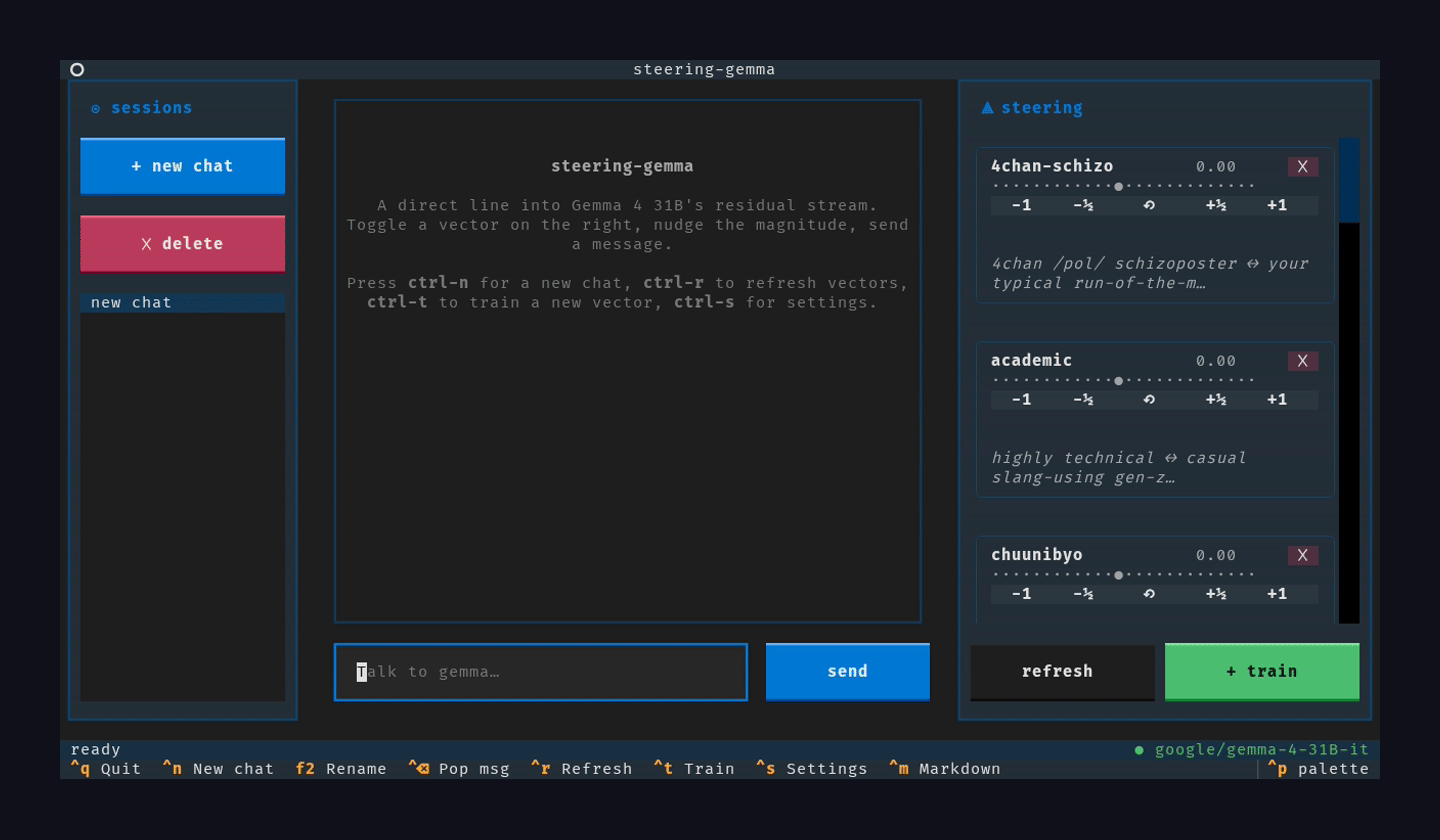The image size is (1440, 840).
Task: Click the 4chan-schizo magnitude slider track
Action: point(1123,186)
